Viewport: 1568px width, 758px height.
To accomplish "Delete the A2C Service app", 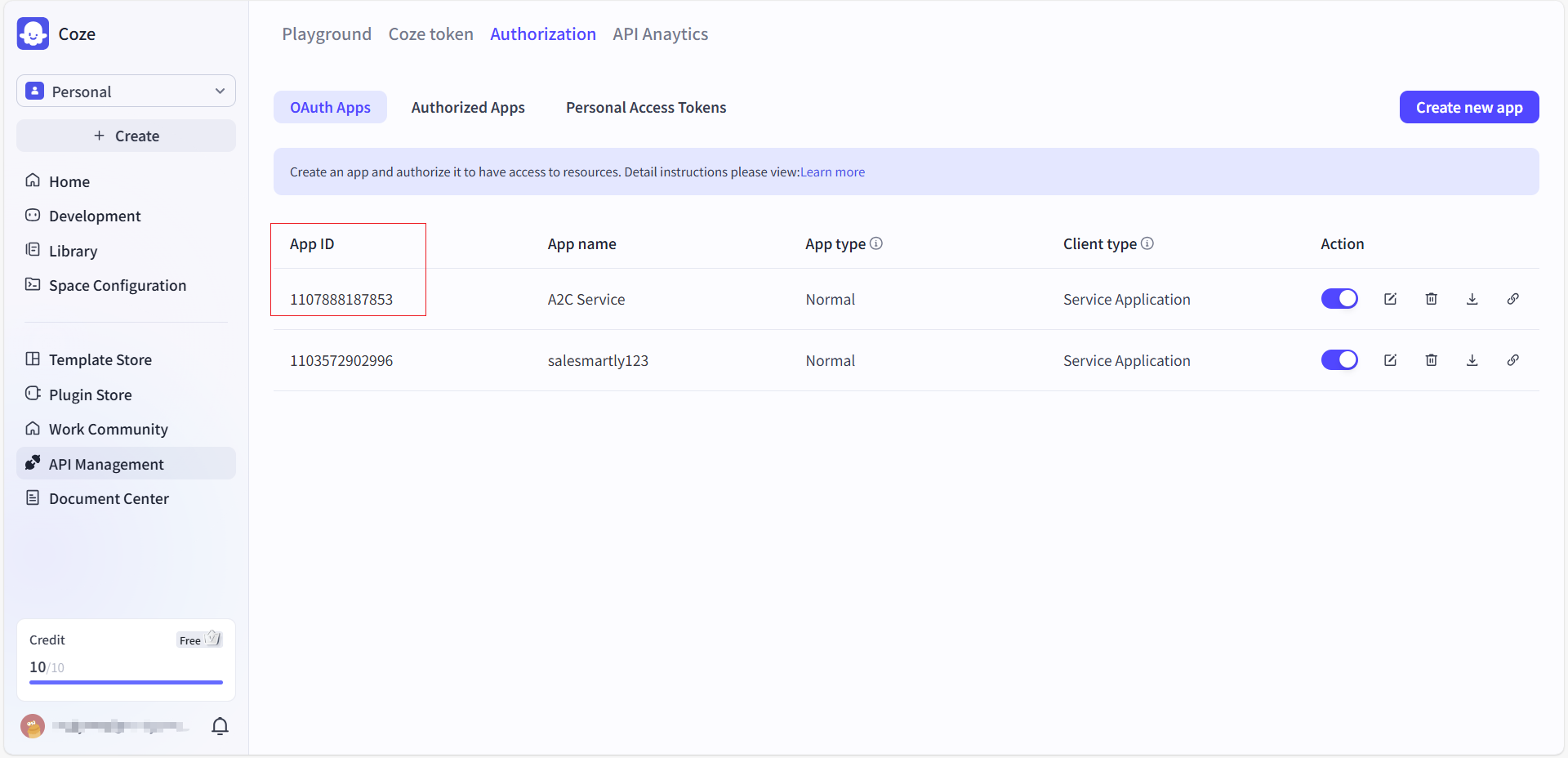I will coord(1431,299).
